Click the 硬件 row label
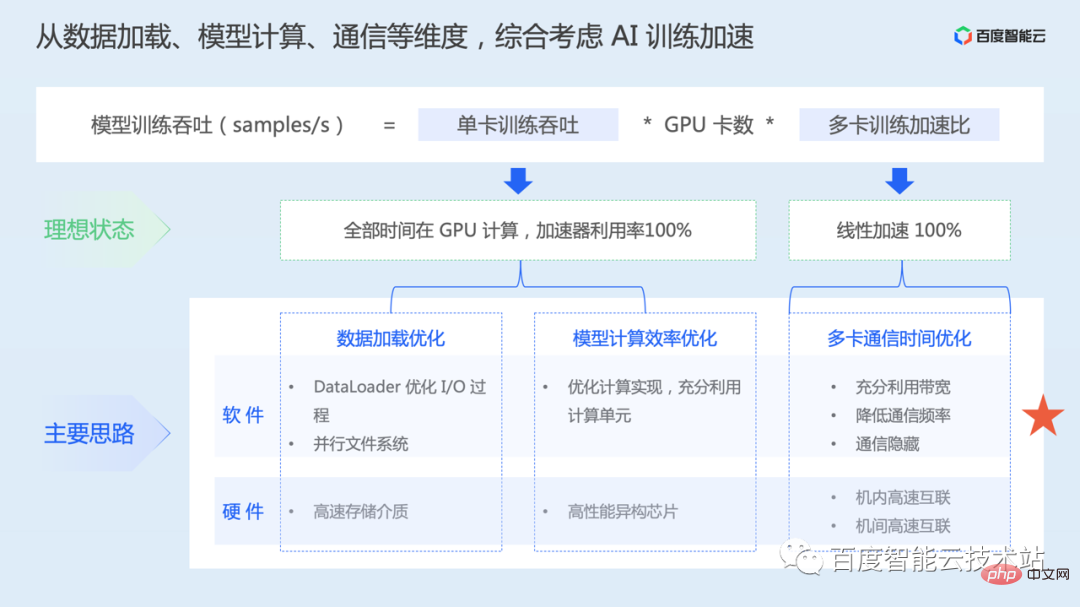This screenshot has width=1080, height=607. coord(243,511)
